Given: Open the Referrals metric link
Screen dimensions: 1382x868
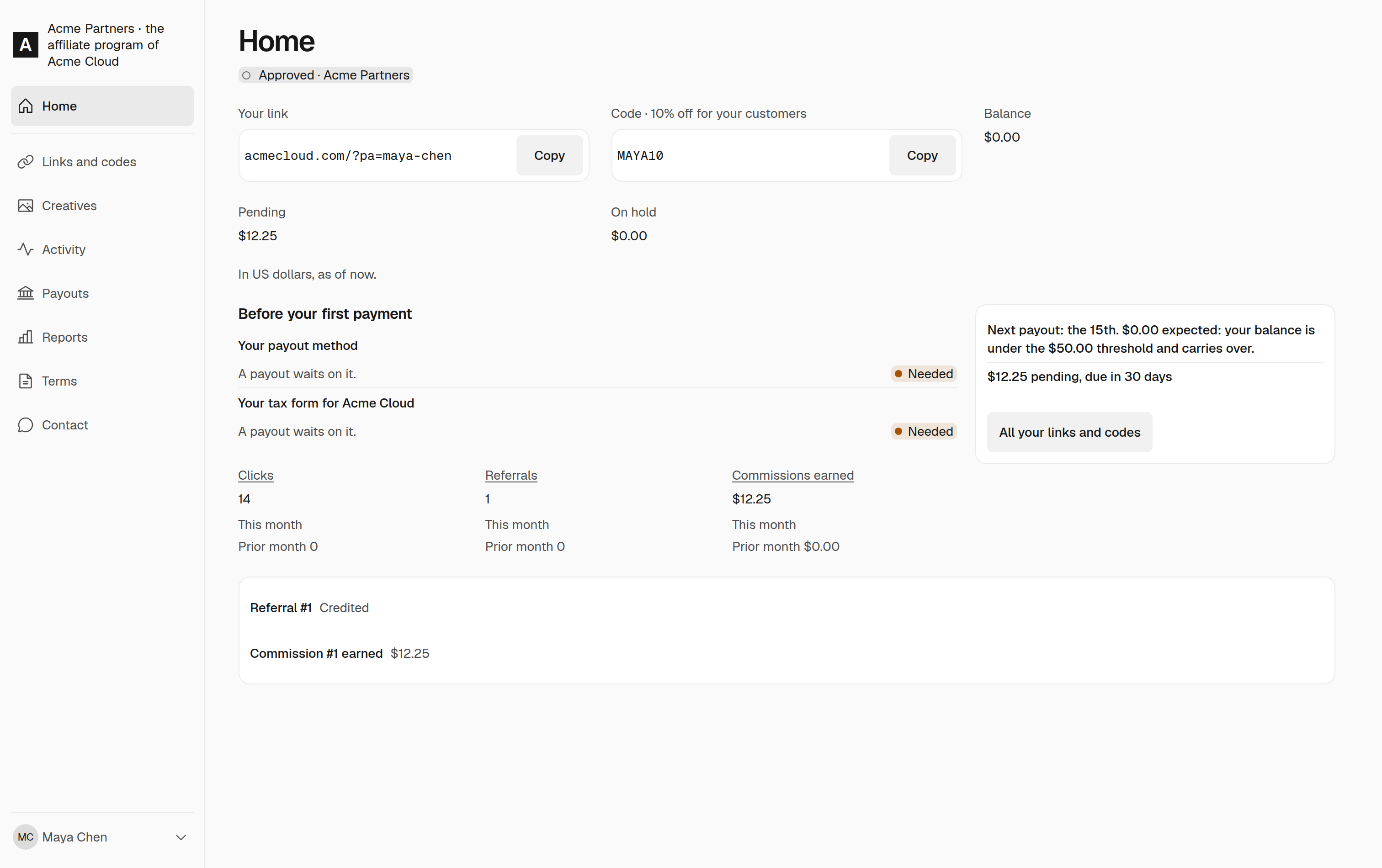Looking at the screenshot, I should (x=511, y=476).
